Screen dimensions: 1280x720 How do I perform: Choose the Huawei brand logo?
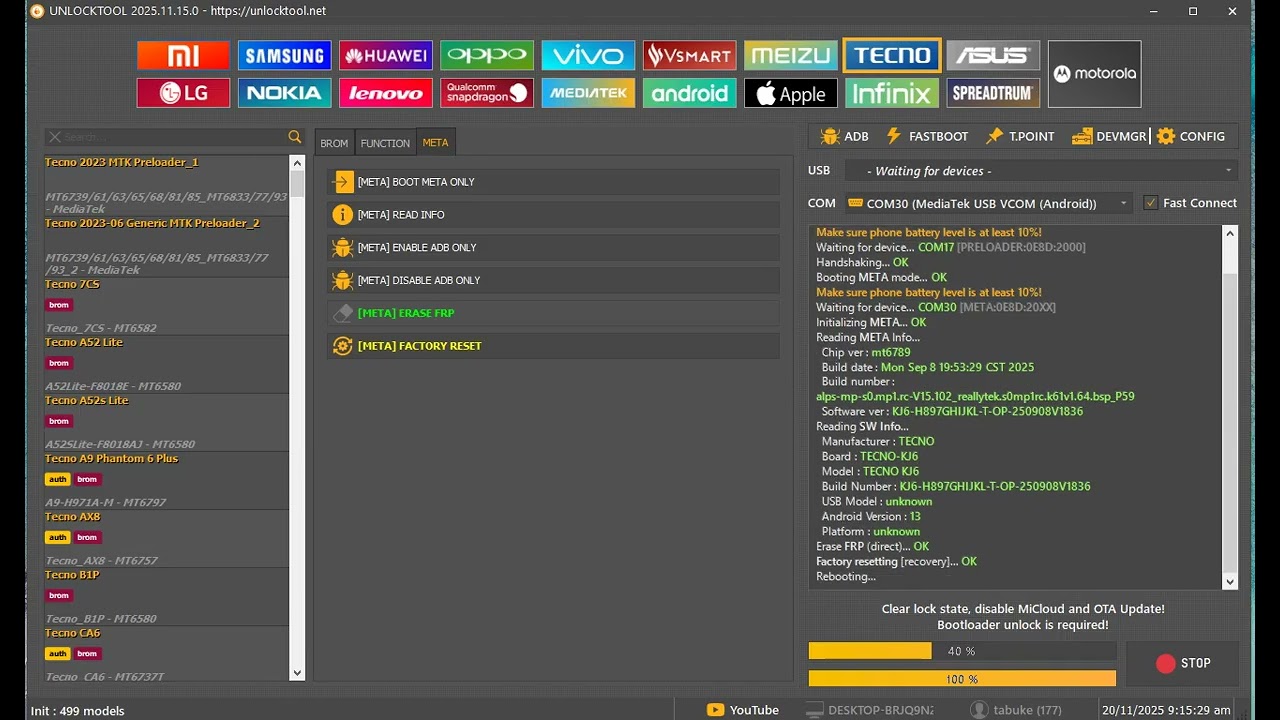coord(385,56)
